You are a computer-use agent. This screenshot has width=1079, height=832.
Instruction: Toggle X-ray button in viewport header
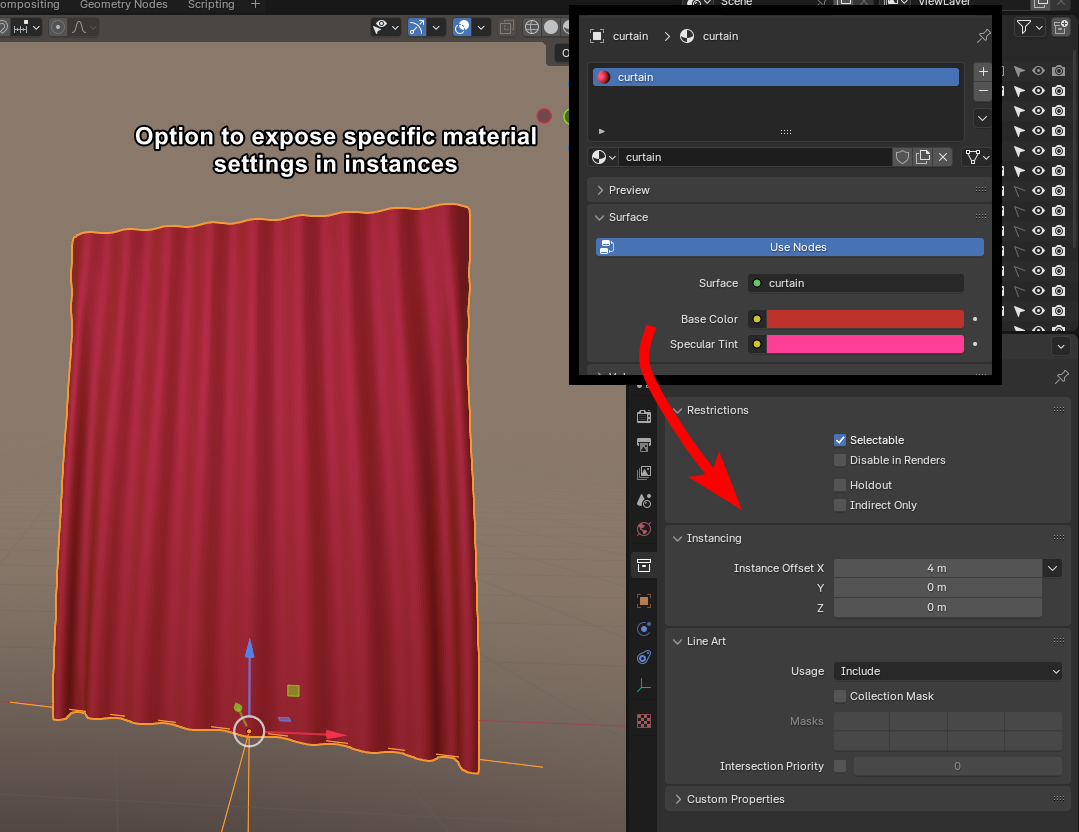(x=507, y=27)
